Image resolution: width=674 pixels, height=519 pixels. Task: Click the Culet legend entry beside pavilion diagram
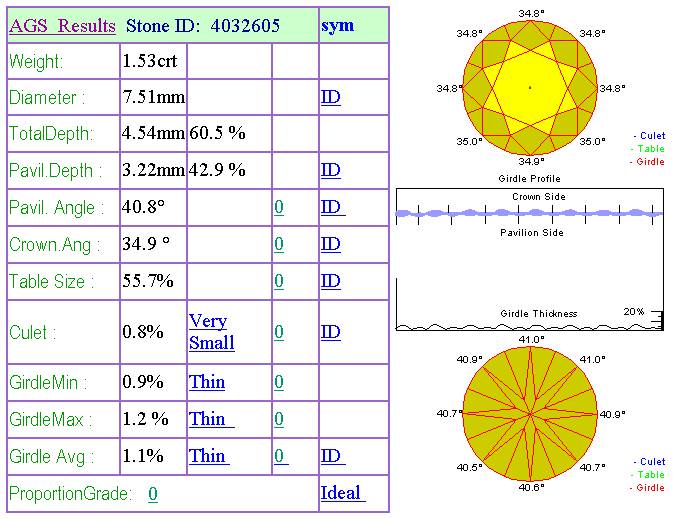(x=649, y=462)
